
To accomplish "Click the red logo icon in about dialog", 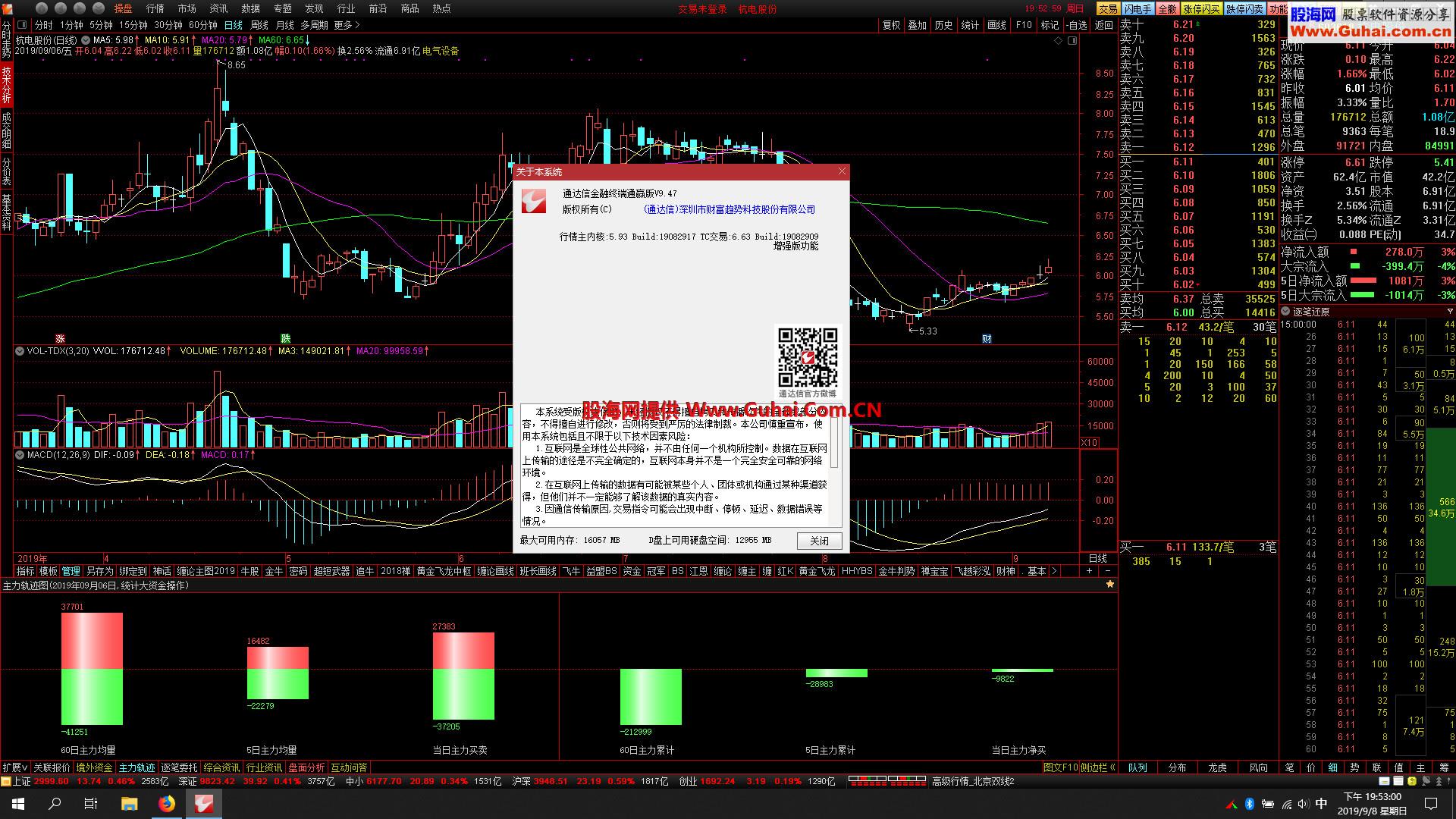I will [534, 201].
